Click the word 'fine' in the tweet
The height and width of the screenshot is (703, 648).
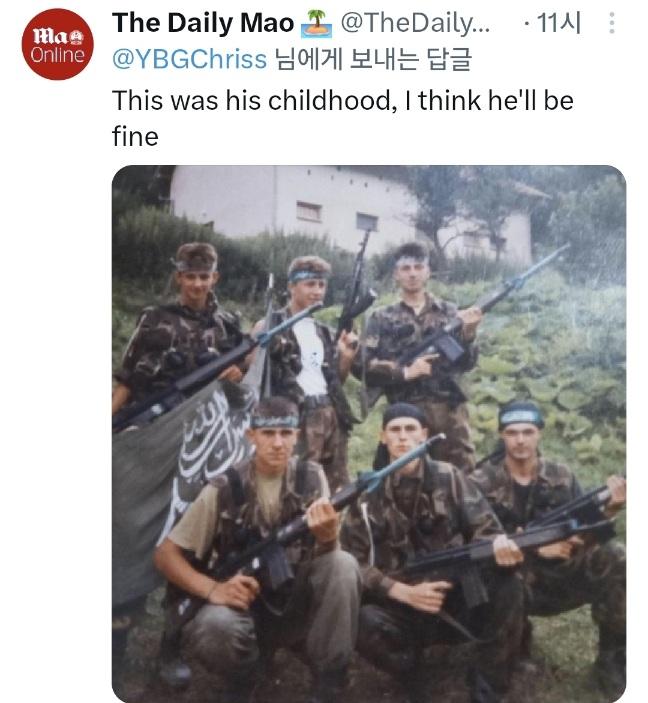[135, 136]
